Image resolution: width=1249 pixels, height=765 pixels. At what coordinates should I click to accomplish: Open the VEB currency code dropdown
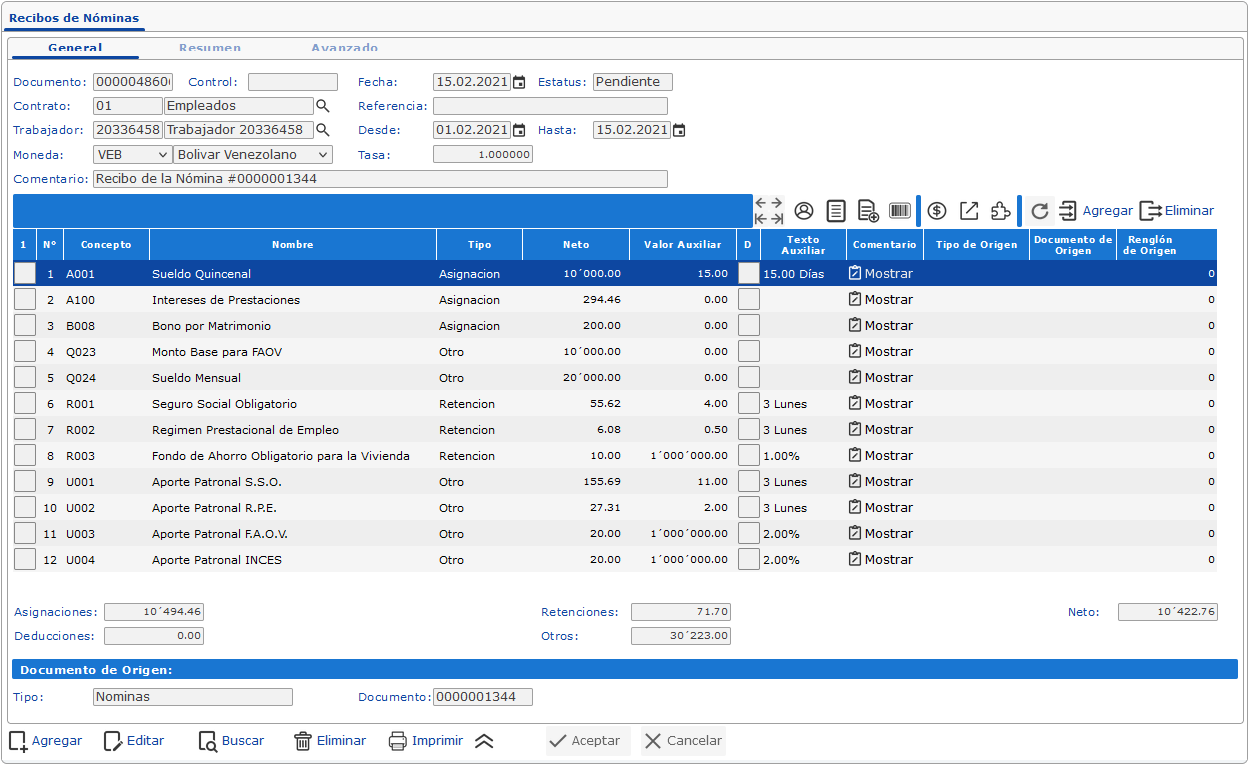132,155
